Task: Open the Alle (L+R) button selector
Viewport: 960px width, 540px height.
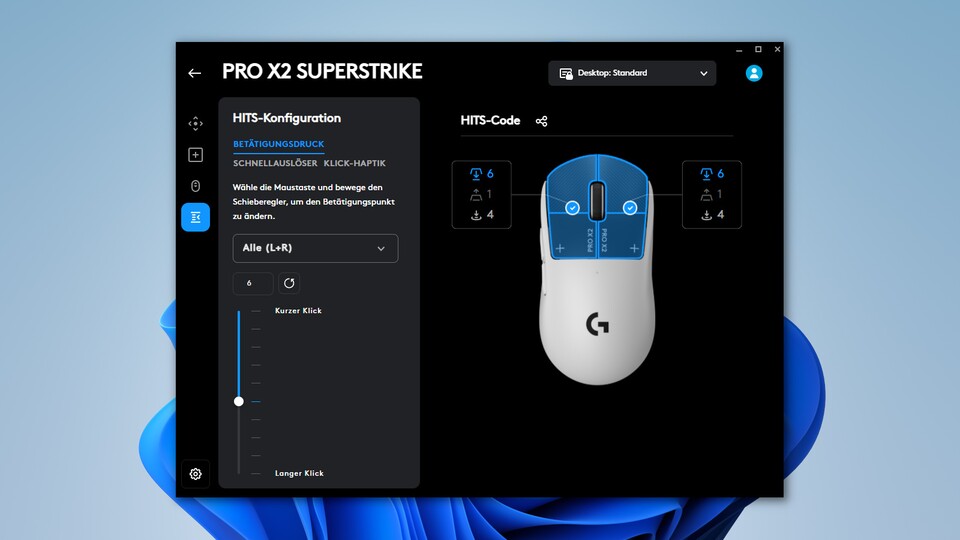Action: (x=315, y=248)
